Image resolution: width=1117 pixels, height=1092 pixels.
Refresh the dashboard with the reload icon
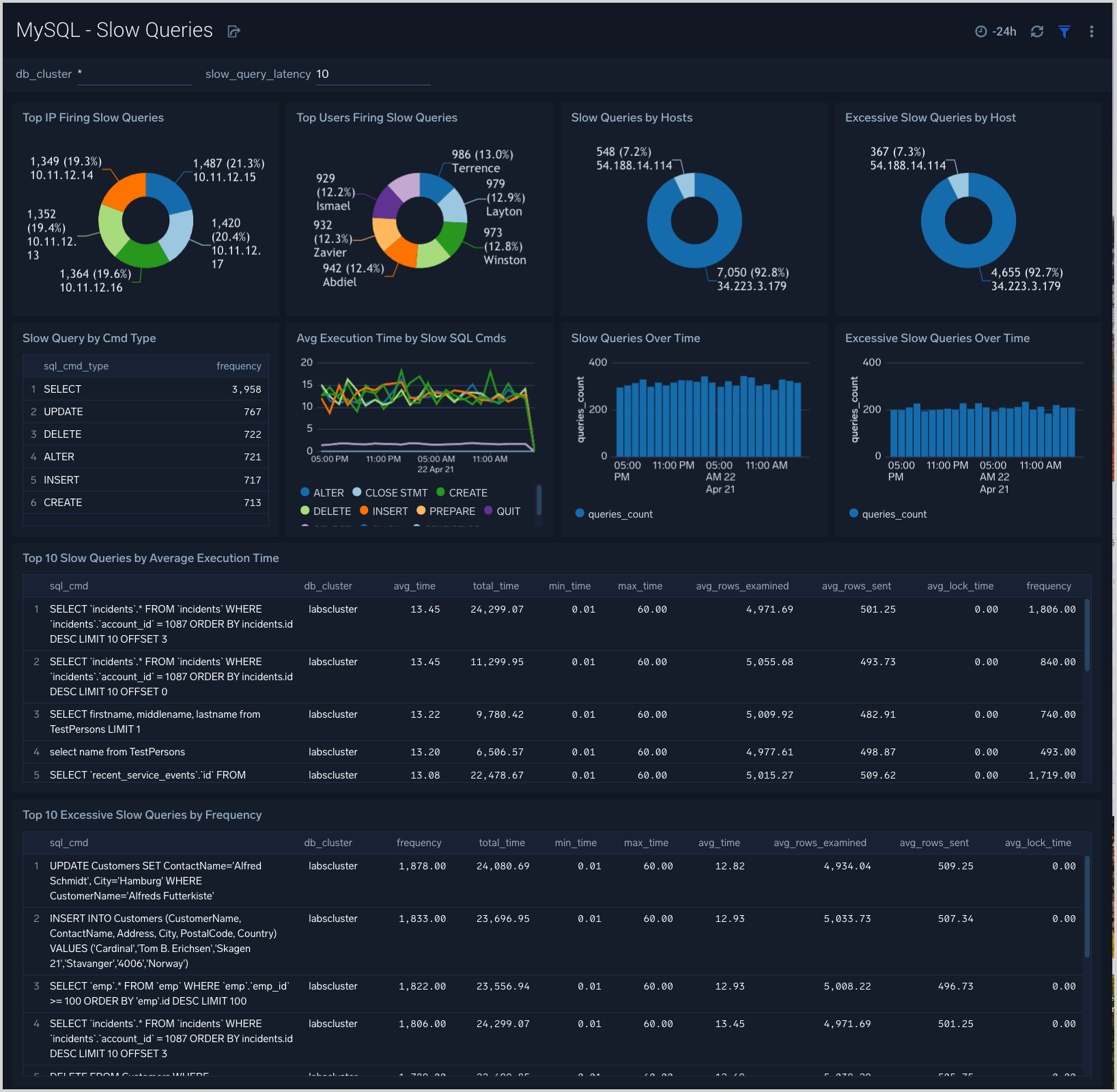click(x=1037, y=31)
